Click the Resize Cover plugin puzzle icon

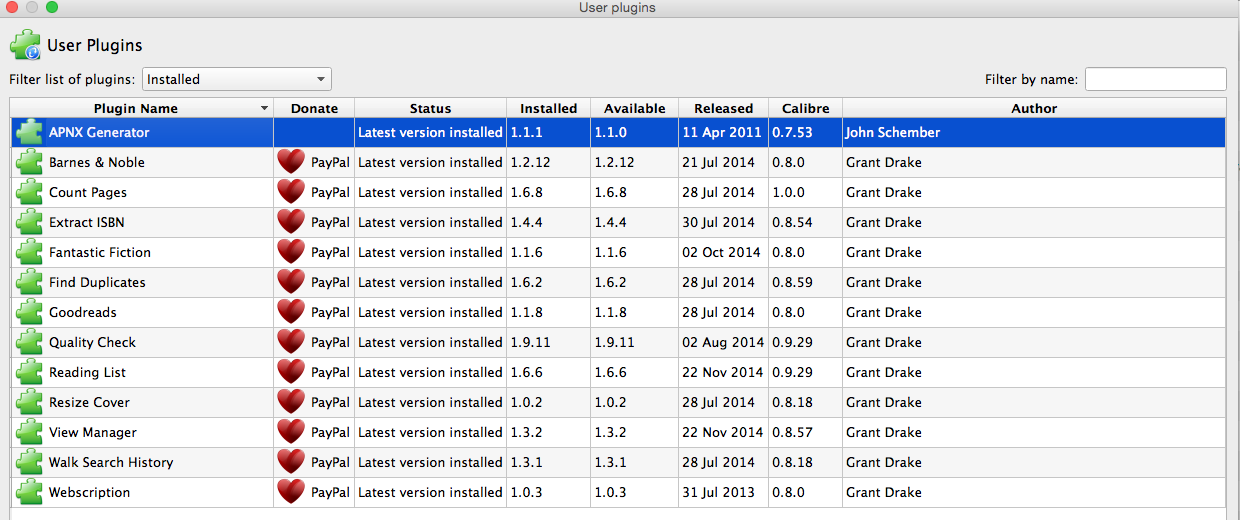click(x=30, y=402)
